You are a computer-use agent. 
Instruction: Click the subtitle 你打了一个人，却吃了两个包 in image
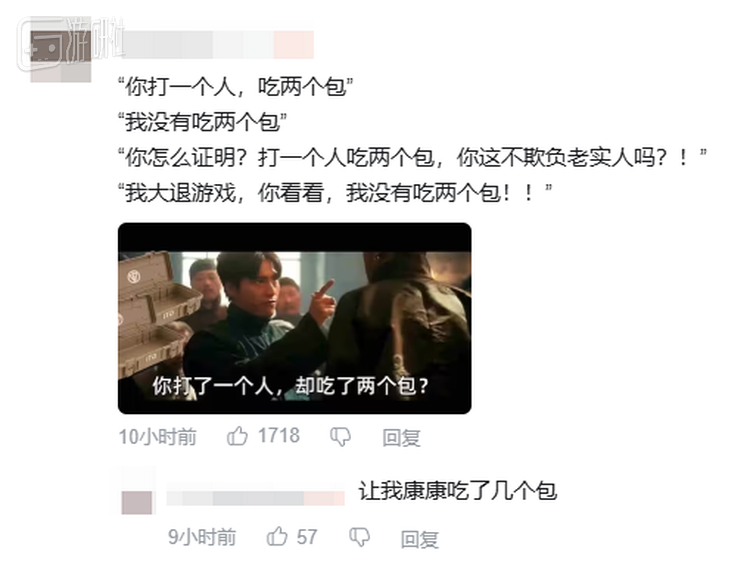[290, 386]
